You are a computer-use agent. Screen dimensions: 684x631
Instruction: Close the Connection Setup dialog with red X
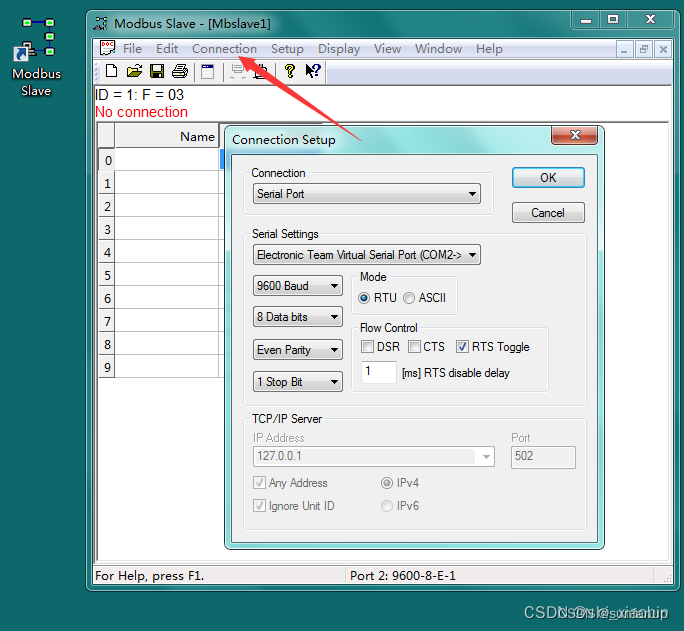[575, 135]
